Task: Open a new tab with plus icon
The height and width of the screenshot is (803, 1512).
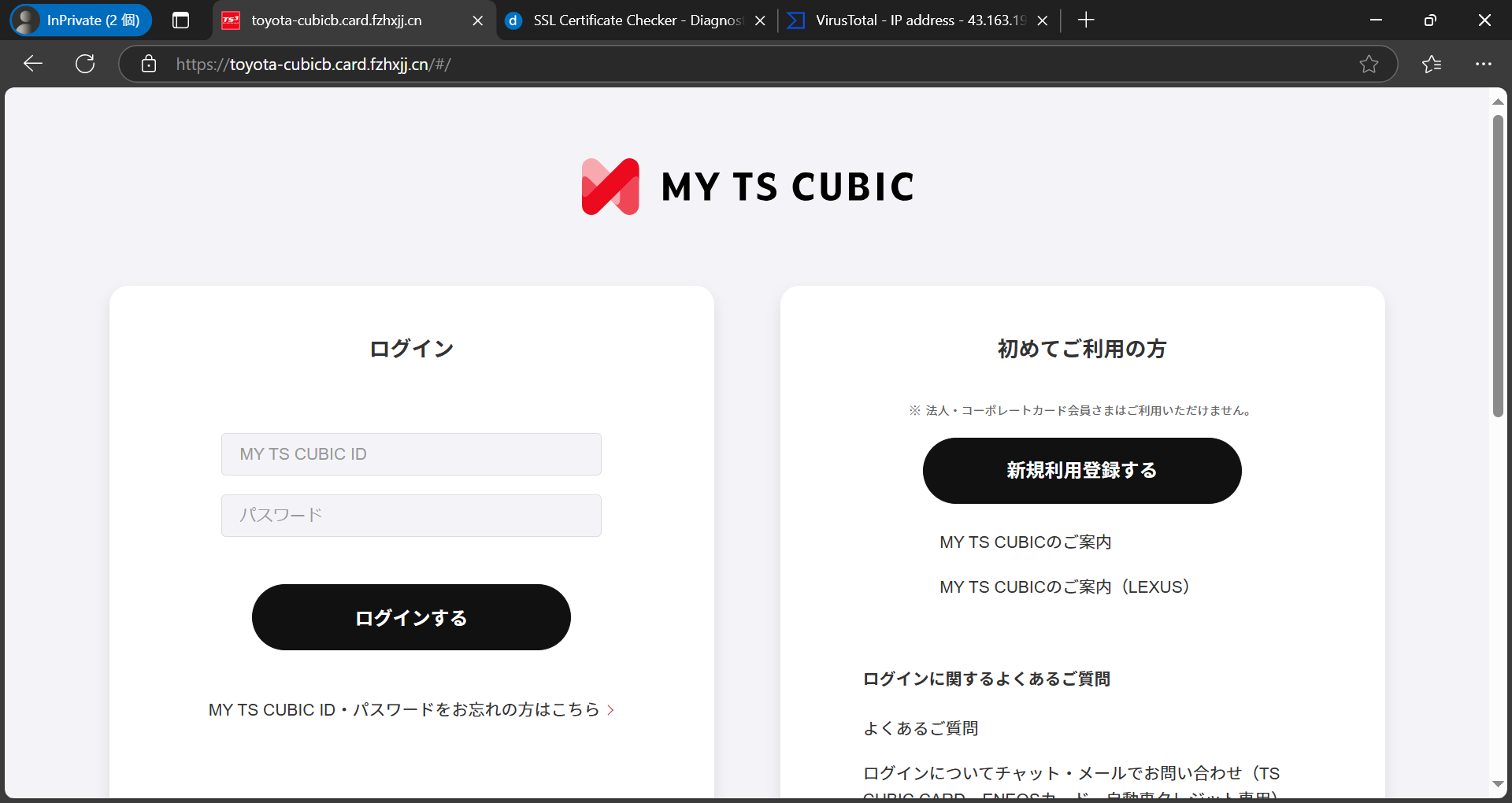Action: (x=1086, y=20)
